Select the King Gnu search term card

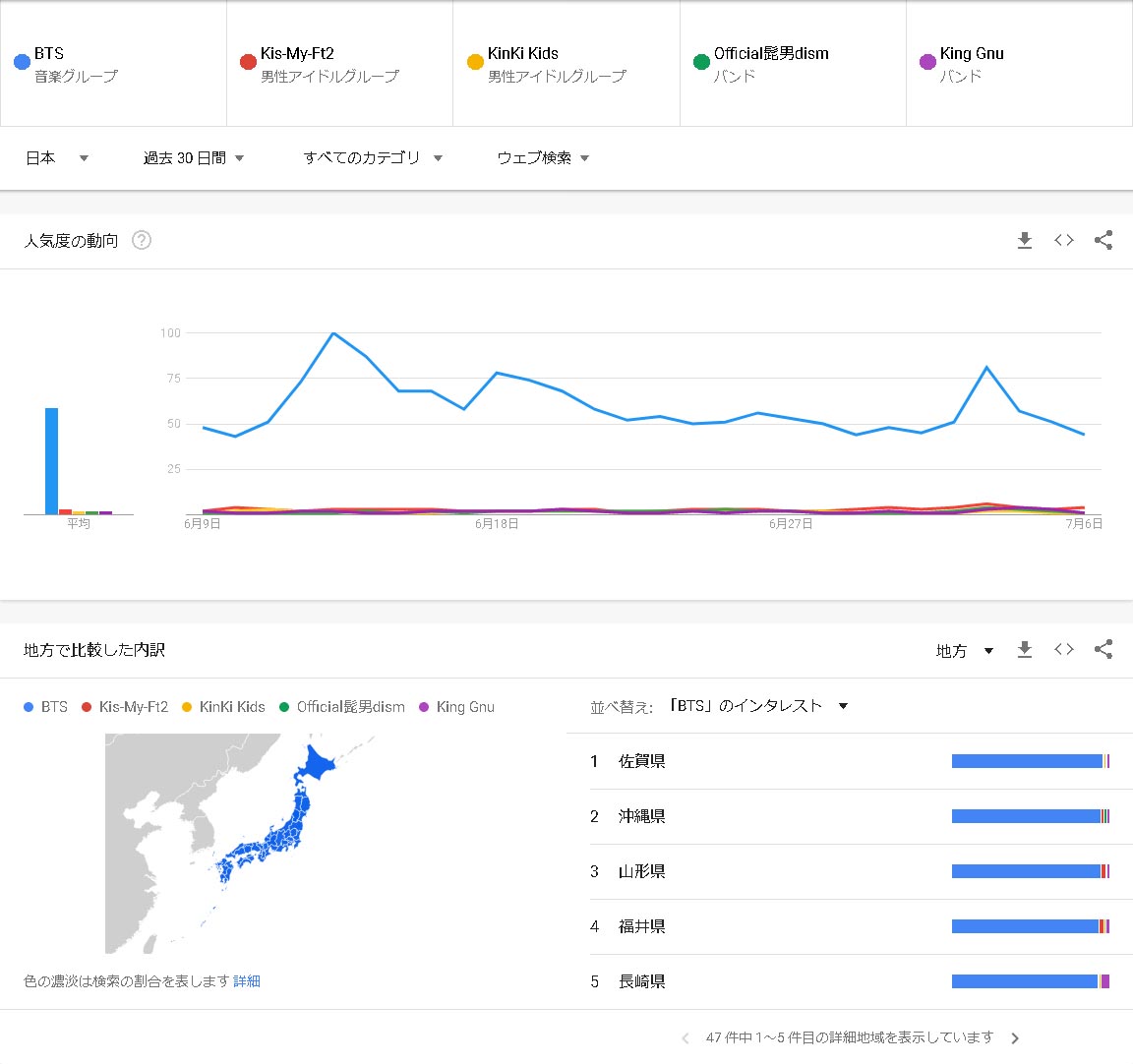coord(1018,64)
